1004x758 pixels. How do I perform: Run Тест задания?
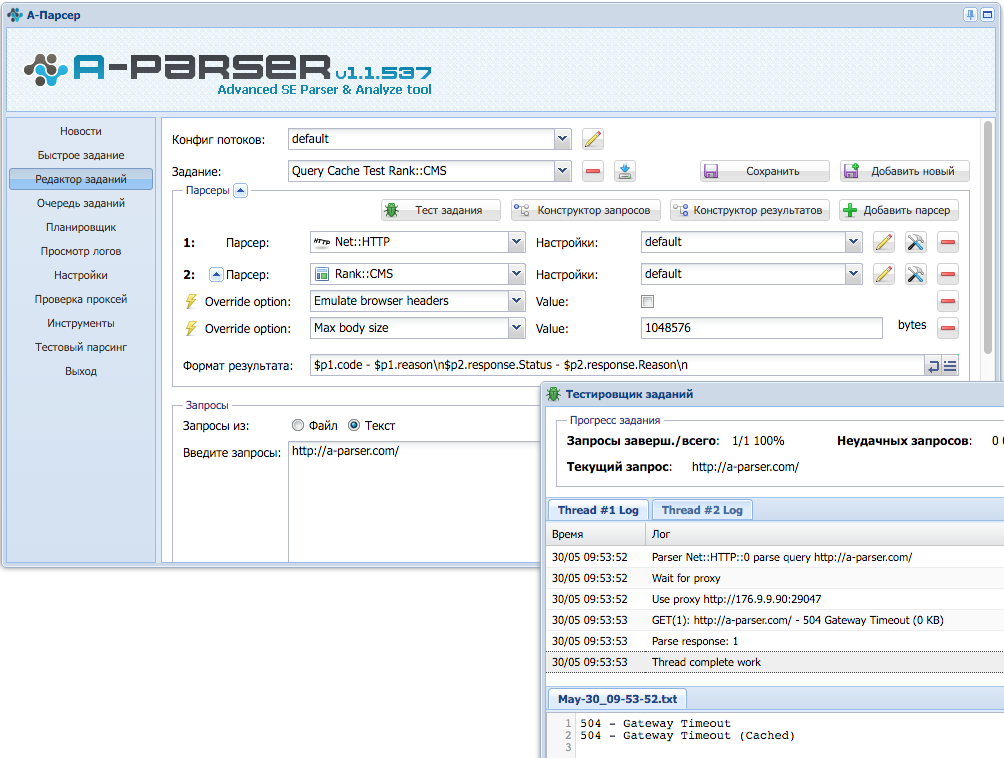[x=441, y=210]
